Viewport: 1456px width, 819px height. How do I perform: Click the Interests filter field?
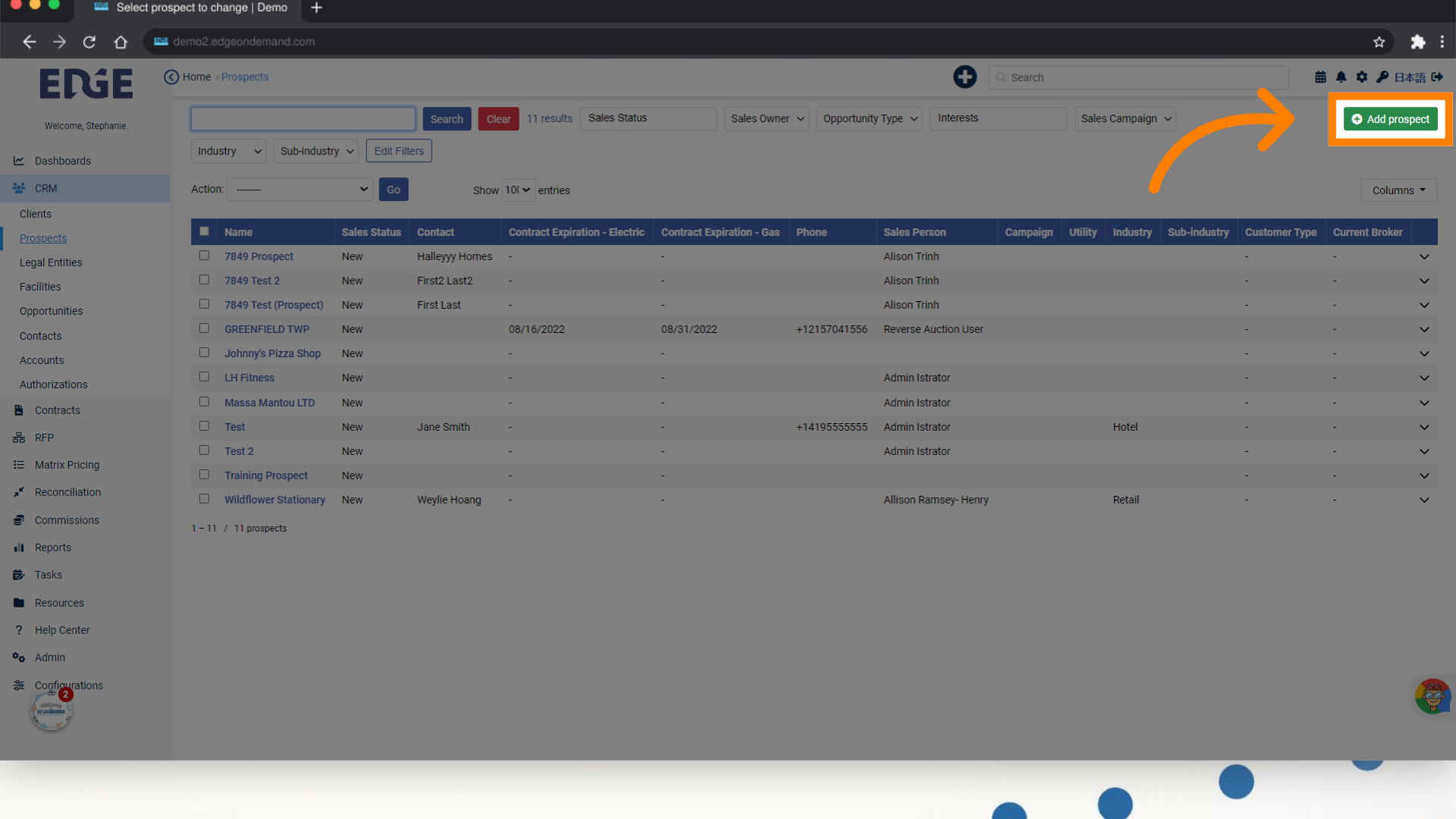click(998, 118)
